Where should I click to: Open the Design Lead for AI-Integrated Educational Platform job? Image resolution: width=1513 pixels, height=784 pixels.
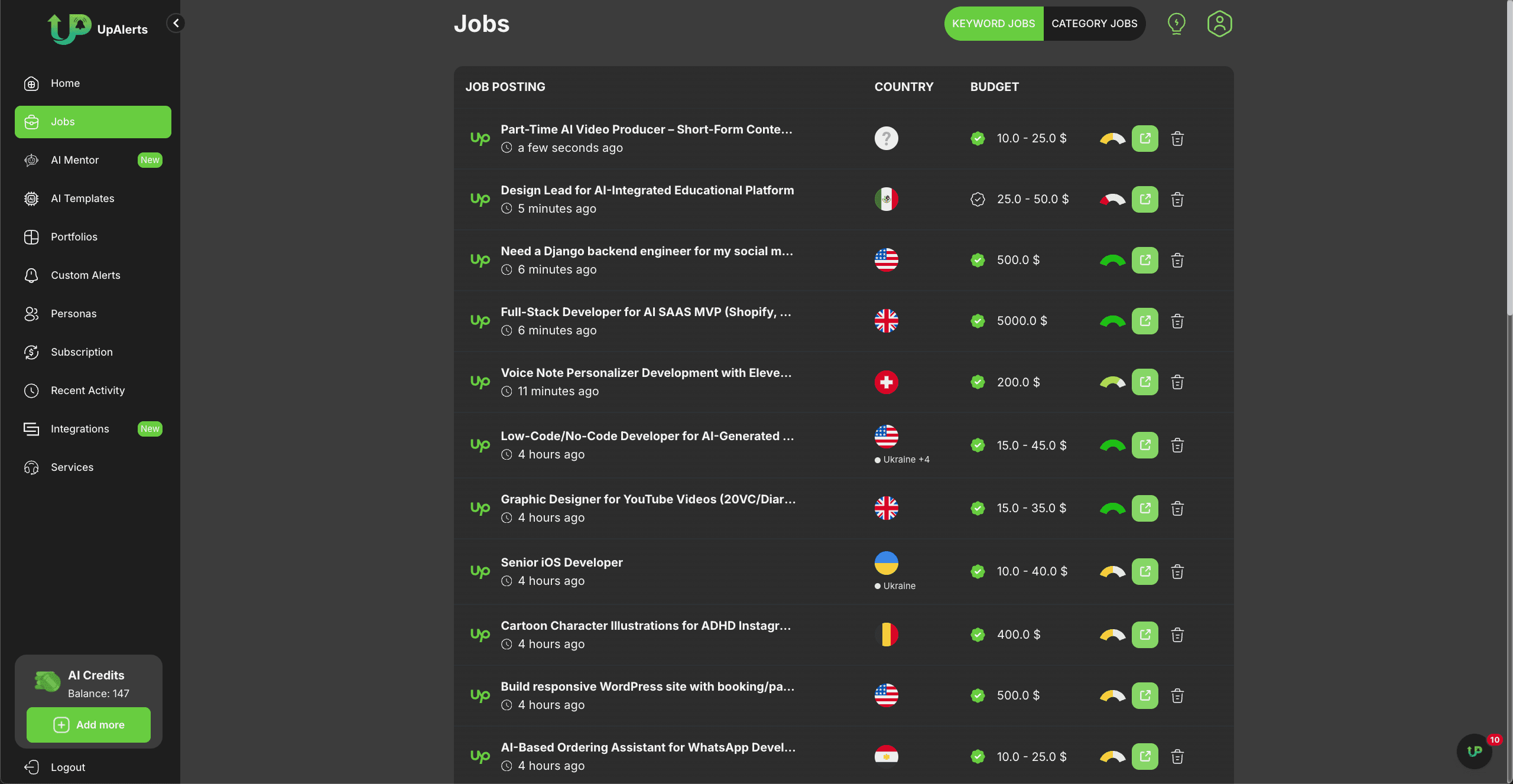point(647,190)
